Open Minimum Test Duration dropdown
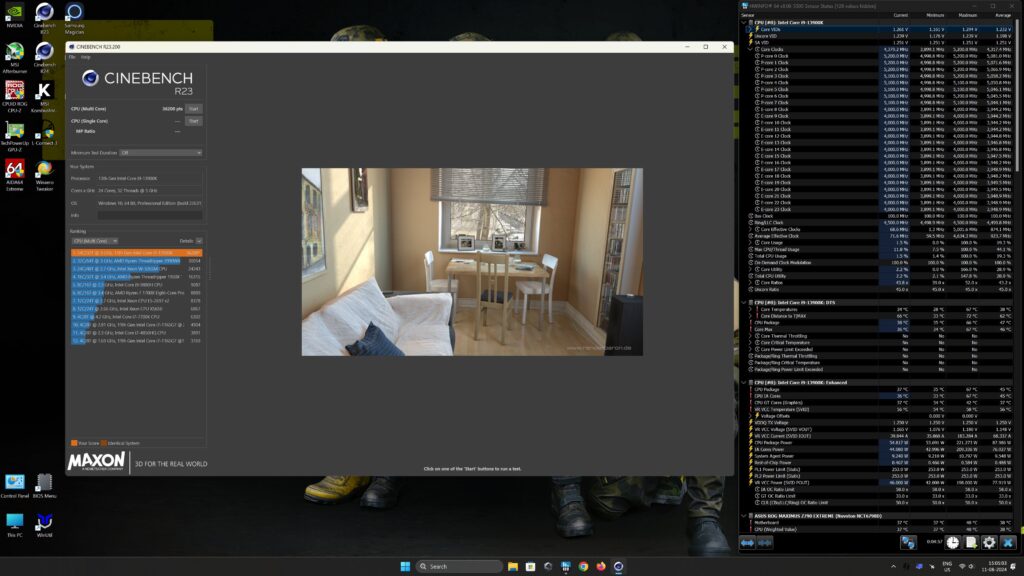The image size is (1024, 576). tap(161, 153)
